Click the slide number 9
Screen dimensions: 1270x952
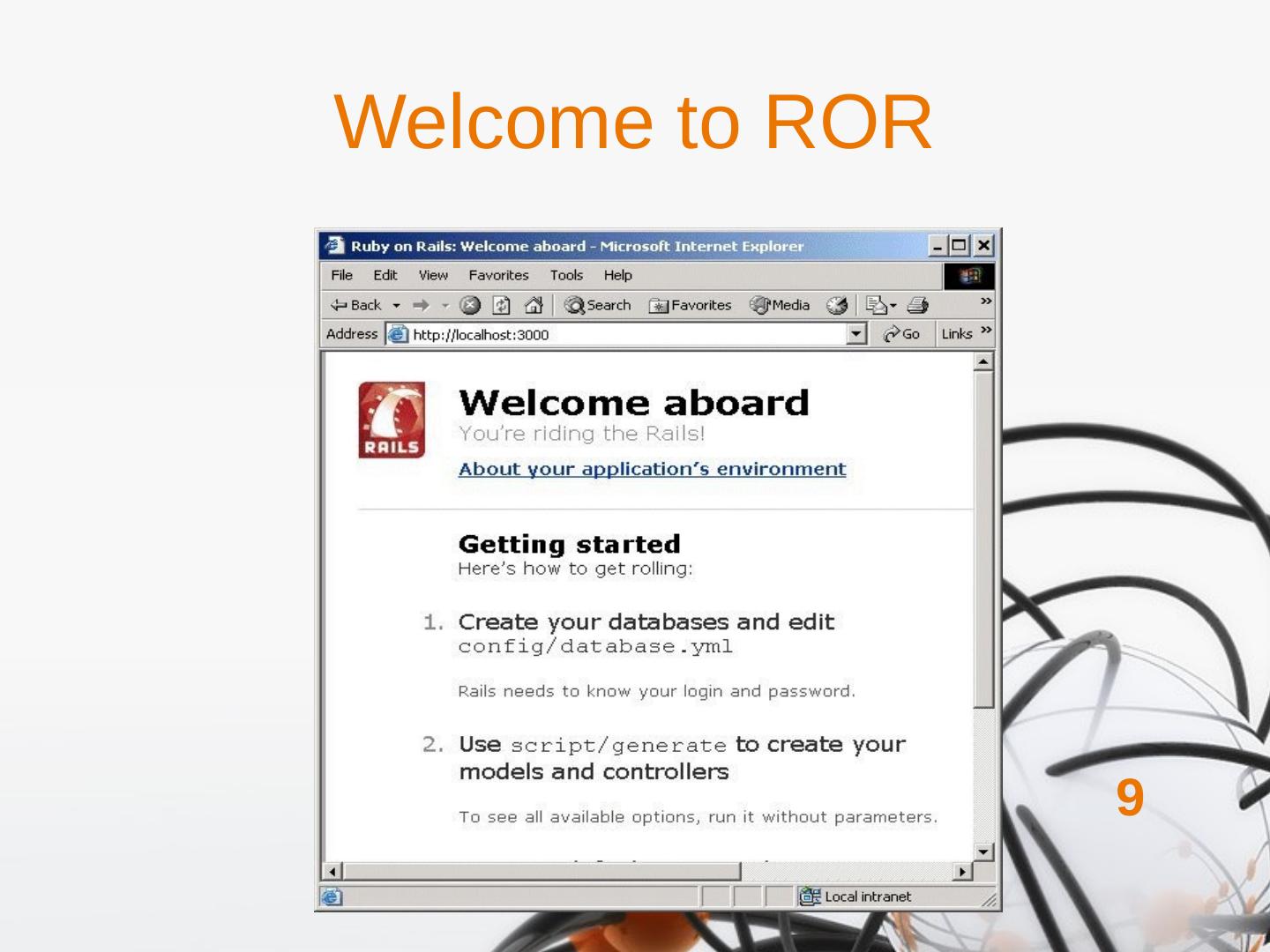tap(1130, 797)
